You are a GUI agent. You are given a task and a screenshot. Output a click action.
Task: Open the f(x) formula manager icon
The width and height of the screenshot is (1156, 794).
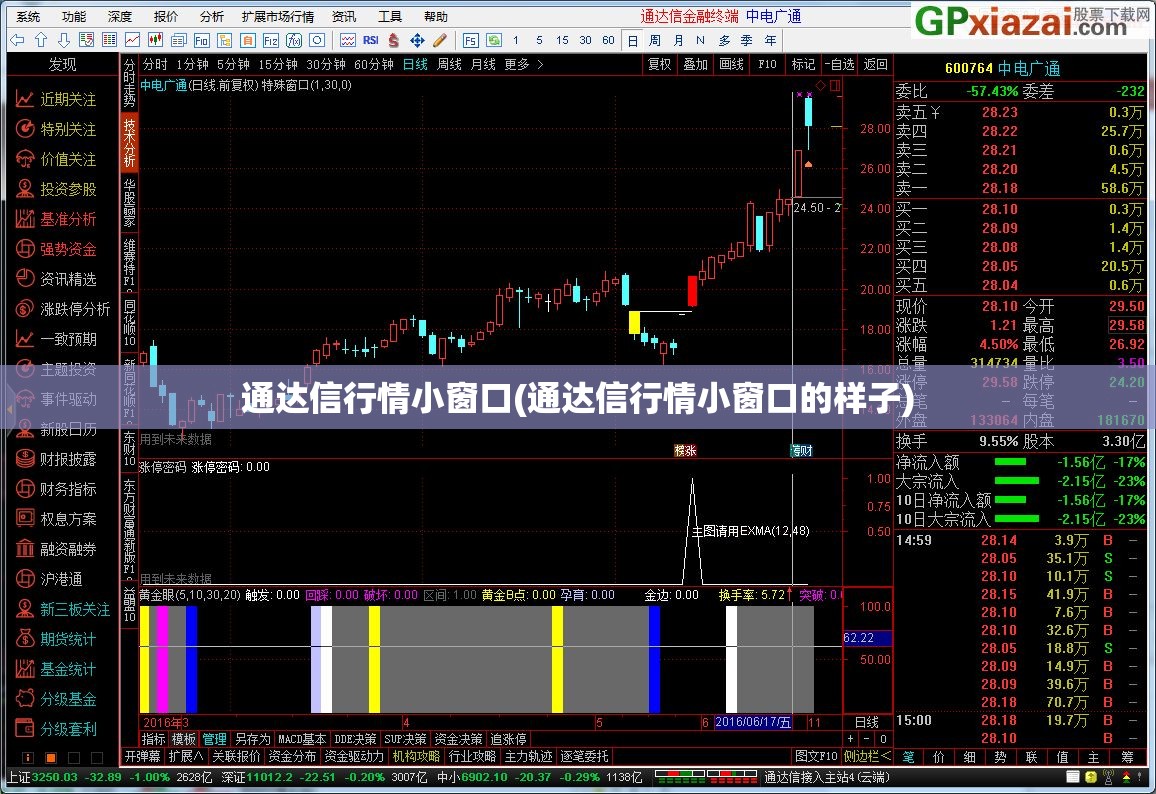pyautogui.click(x=293, y=40)
